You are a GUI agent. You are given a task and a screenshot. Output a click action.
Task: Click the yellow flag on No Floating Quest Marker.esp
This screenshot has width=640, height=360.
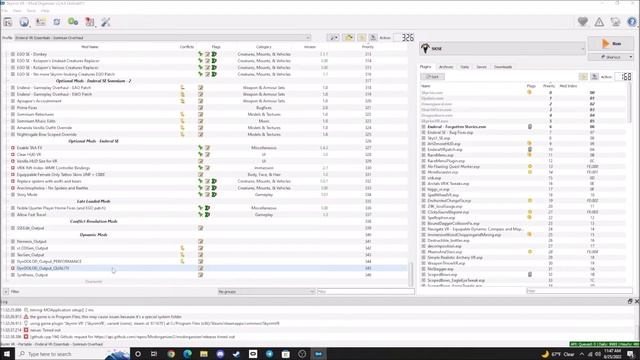530,167
